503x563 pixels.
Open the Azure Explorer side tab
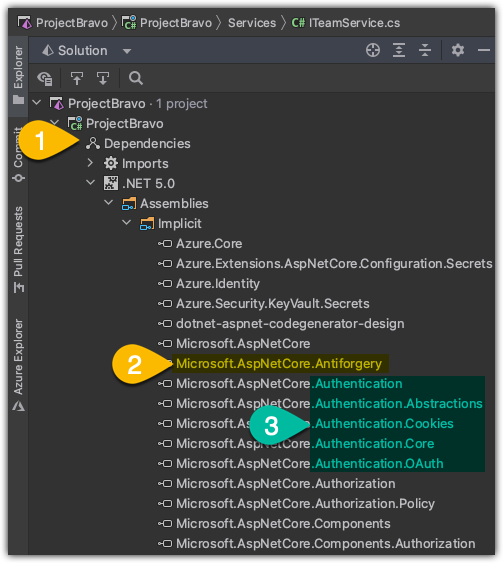(x=18, y=364)
